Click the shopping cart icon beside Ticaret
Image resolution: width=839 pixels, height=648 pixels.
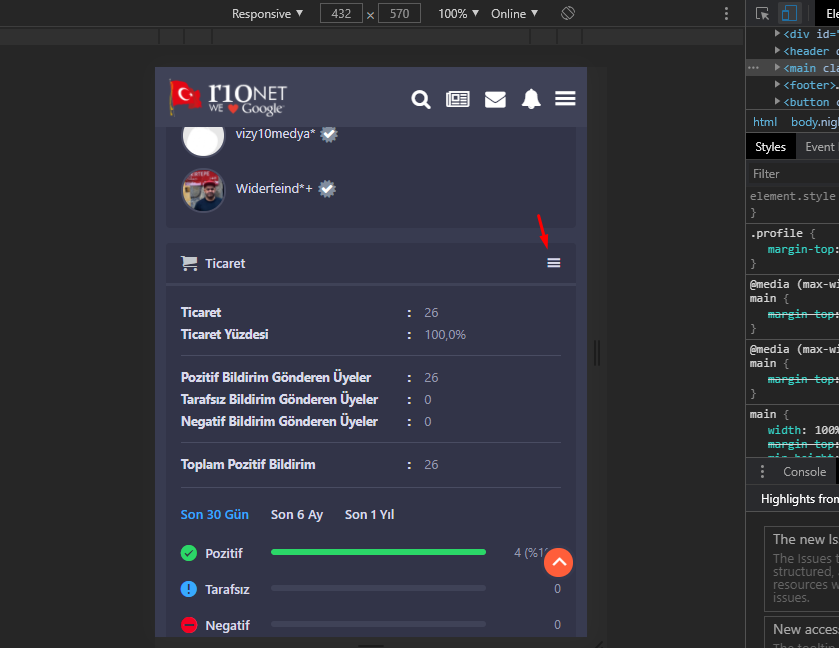(x=189, y=263)
